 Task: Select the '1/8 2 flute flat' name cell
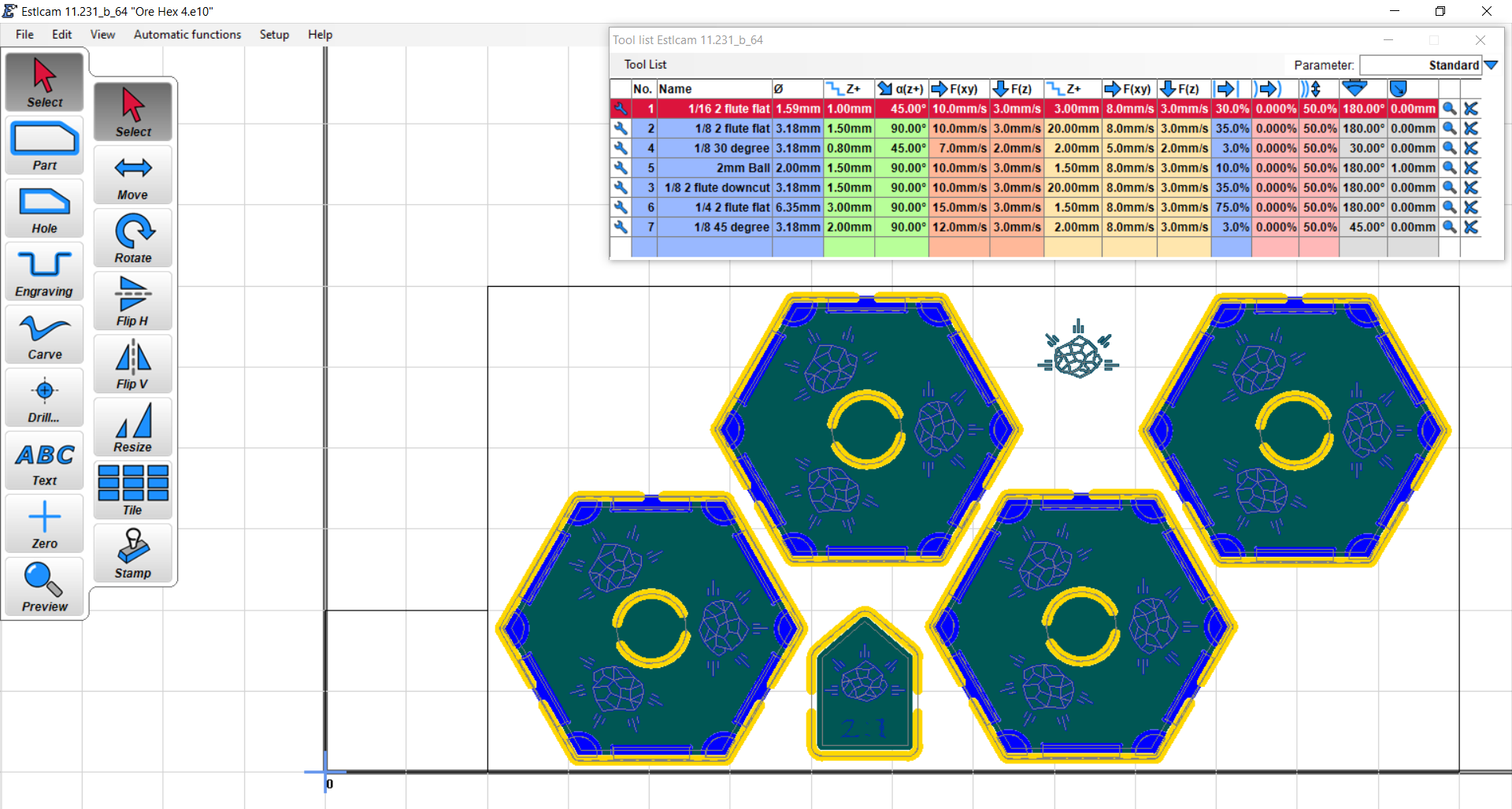pyautogui.click(x=714, y=128)
